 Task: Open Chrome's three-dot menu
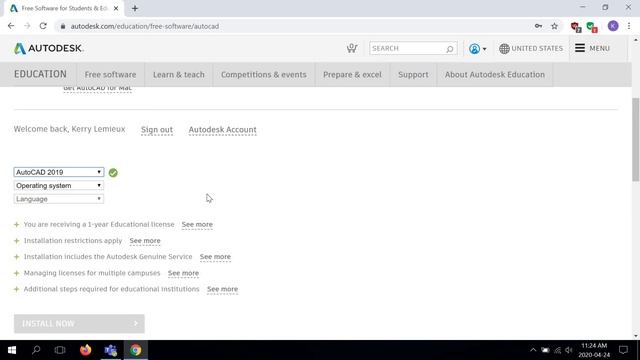point(629,26)
